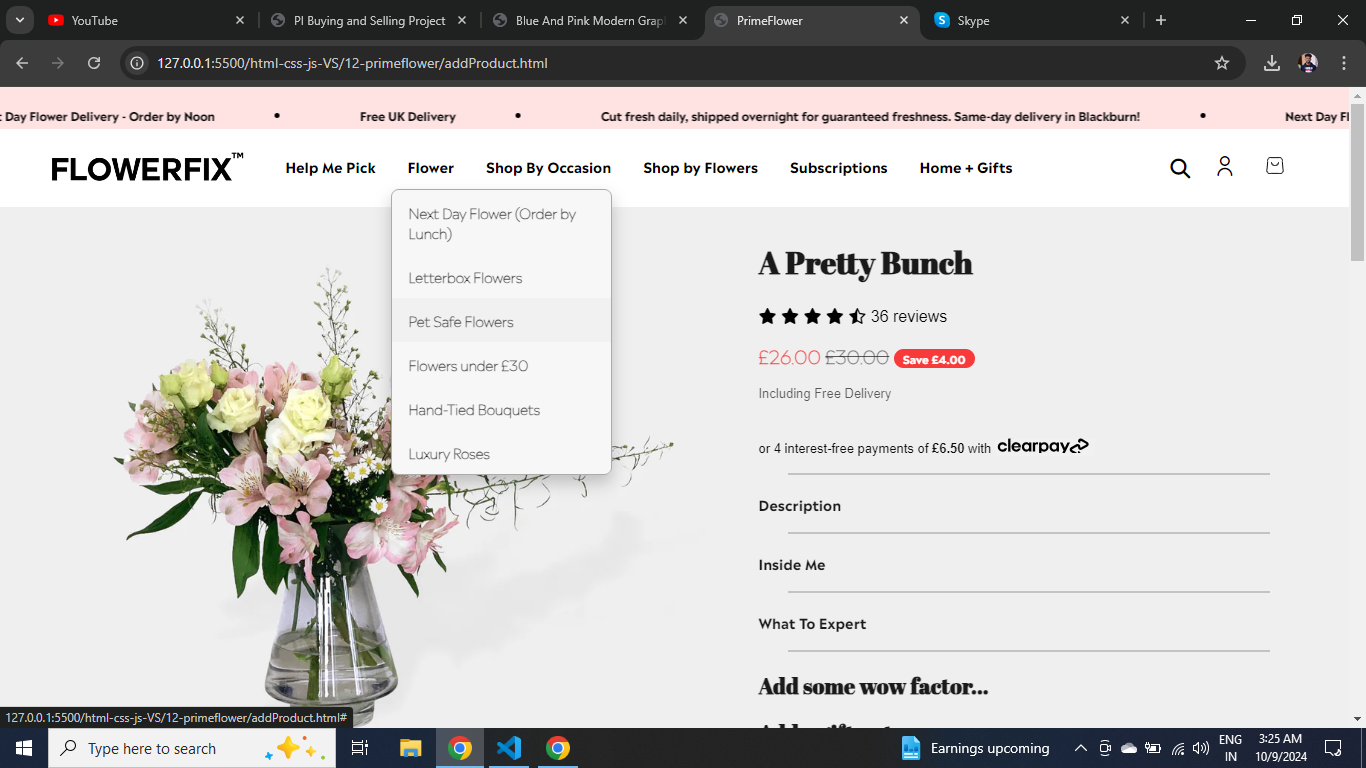Choose Pet Safe Flowers from the dropdown
This screenshot has width=1366, height=768.
click(x=501, y=322)
